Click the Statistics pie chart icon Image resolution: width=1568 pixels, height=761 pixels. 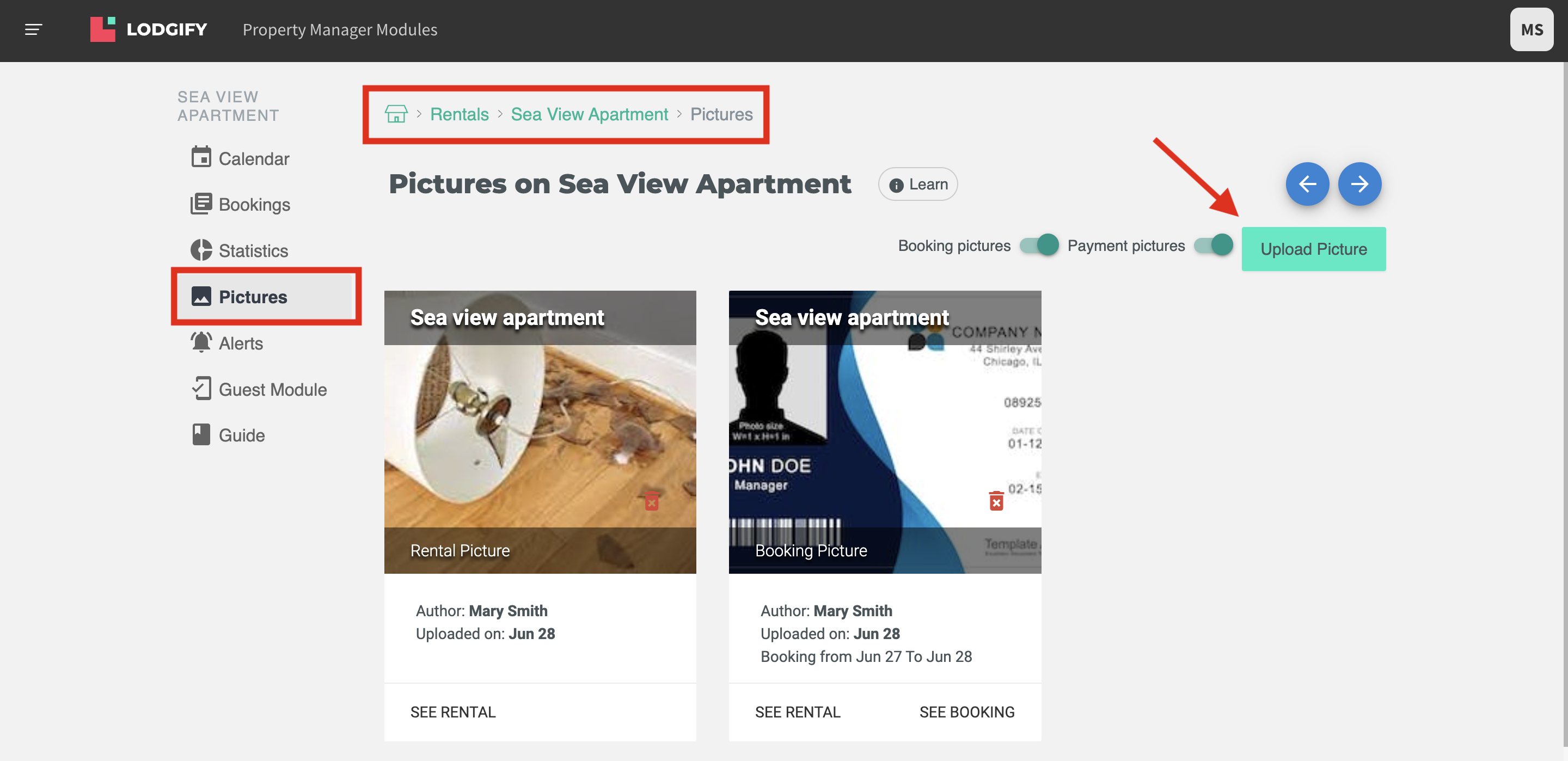coord(201,250)
